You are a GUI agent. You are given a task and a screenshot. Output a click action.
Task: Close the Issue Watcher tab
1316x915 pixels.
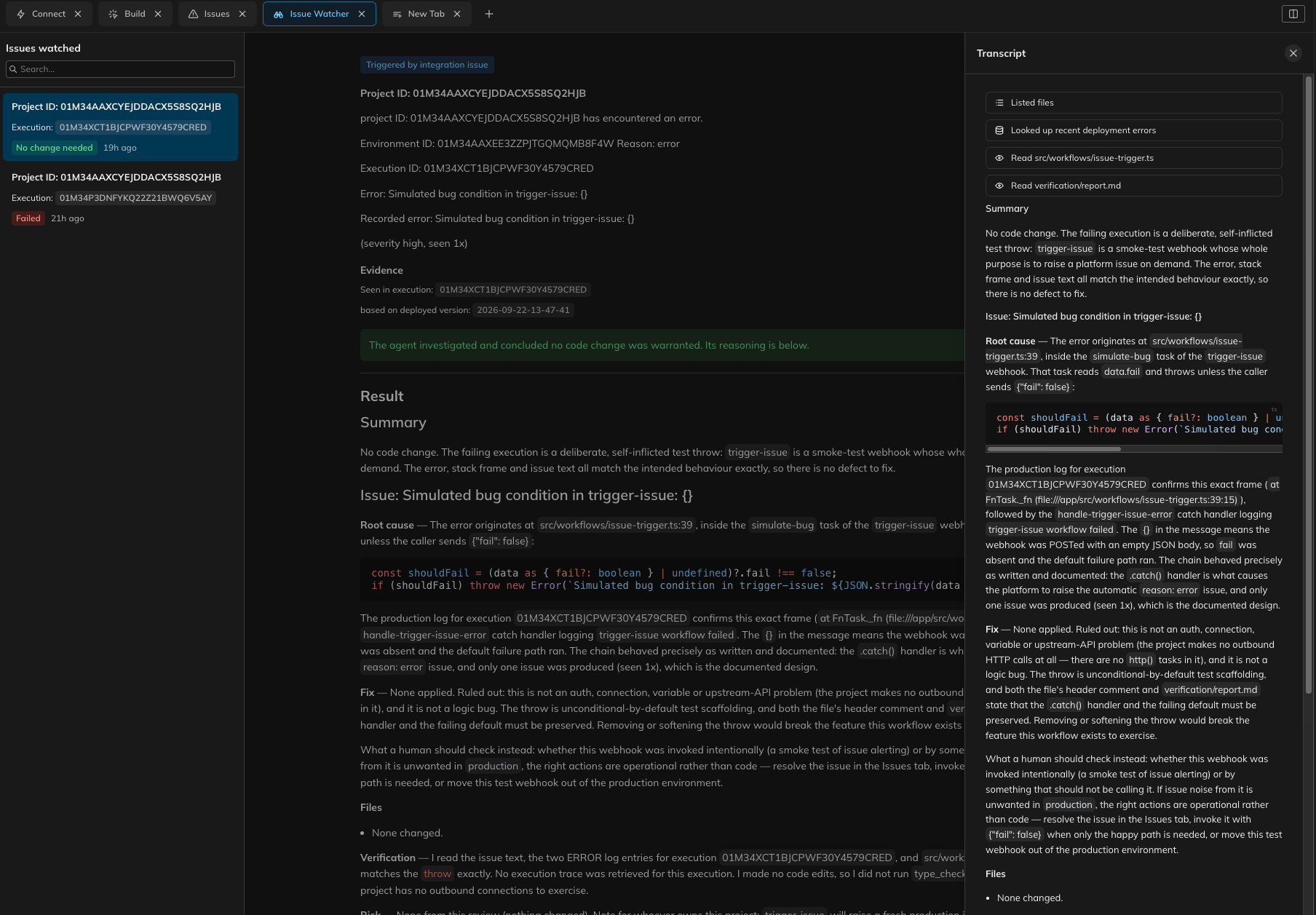[362, 14]
